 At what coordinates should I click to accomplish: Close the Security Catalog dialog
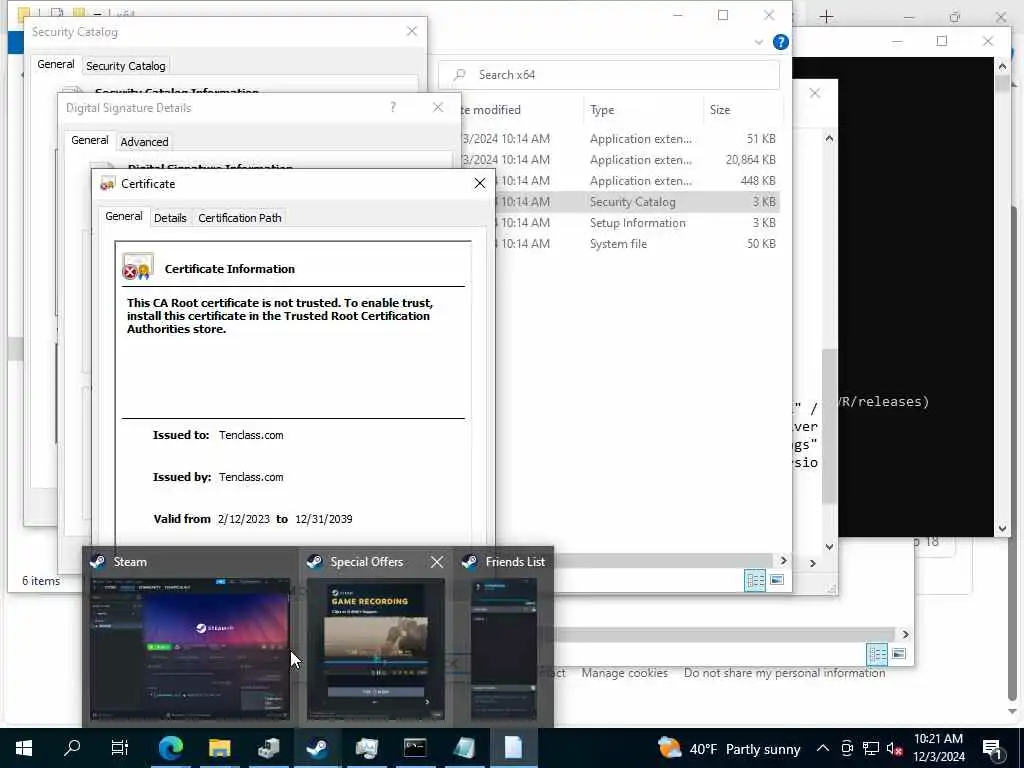(x=411, y=31)
